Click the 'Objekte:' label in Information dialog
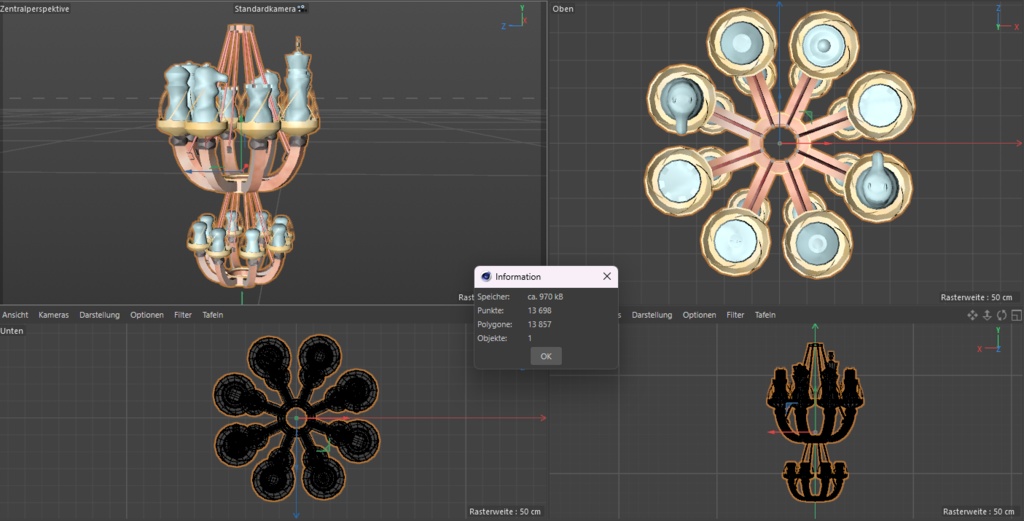This screenshot has width=1024, height=521. click(492, 338)
